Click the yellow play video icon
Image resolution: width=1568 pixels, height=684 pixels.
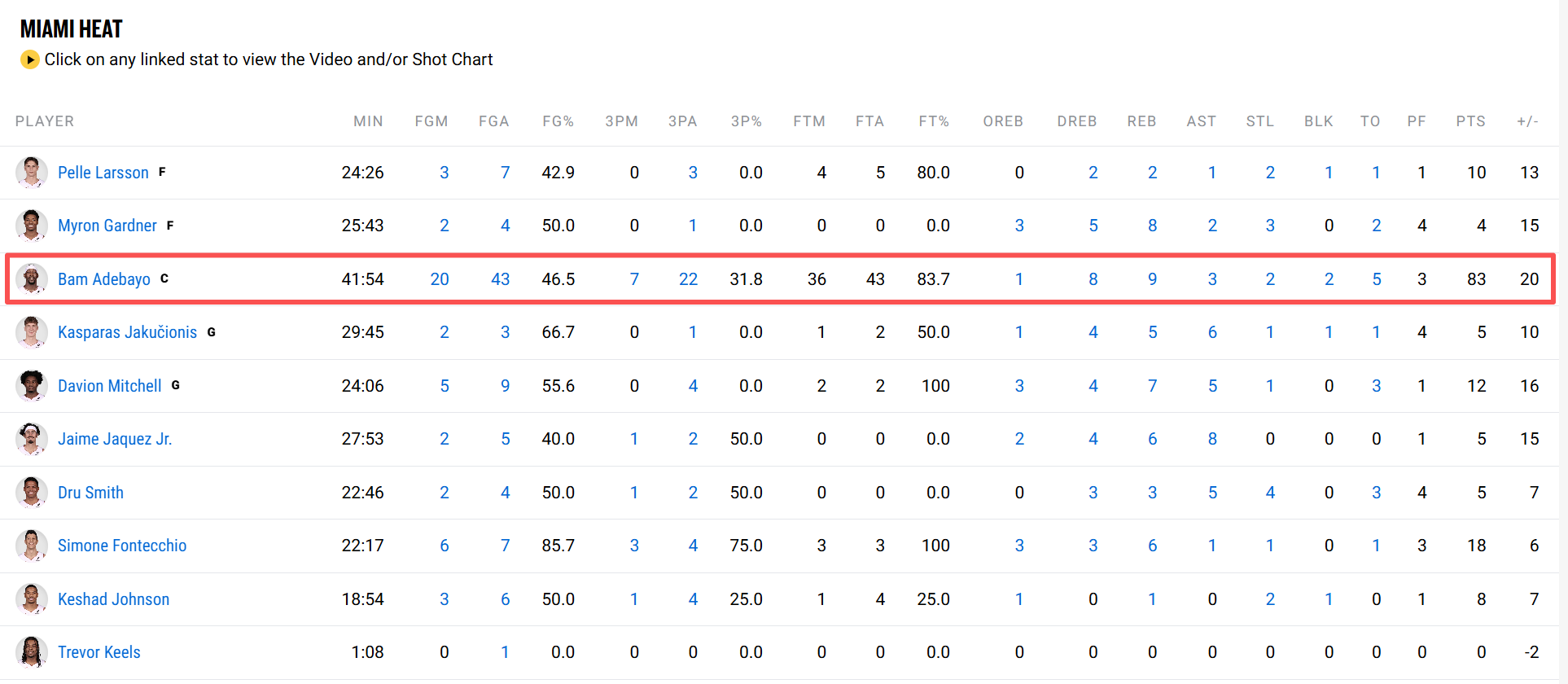tap(30, 59)
